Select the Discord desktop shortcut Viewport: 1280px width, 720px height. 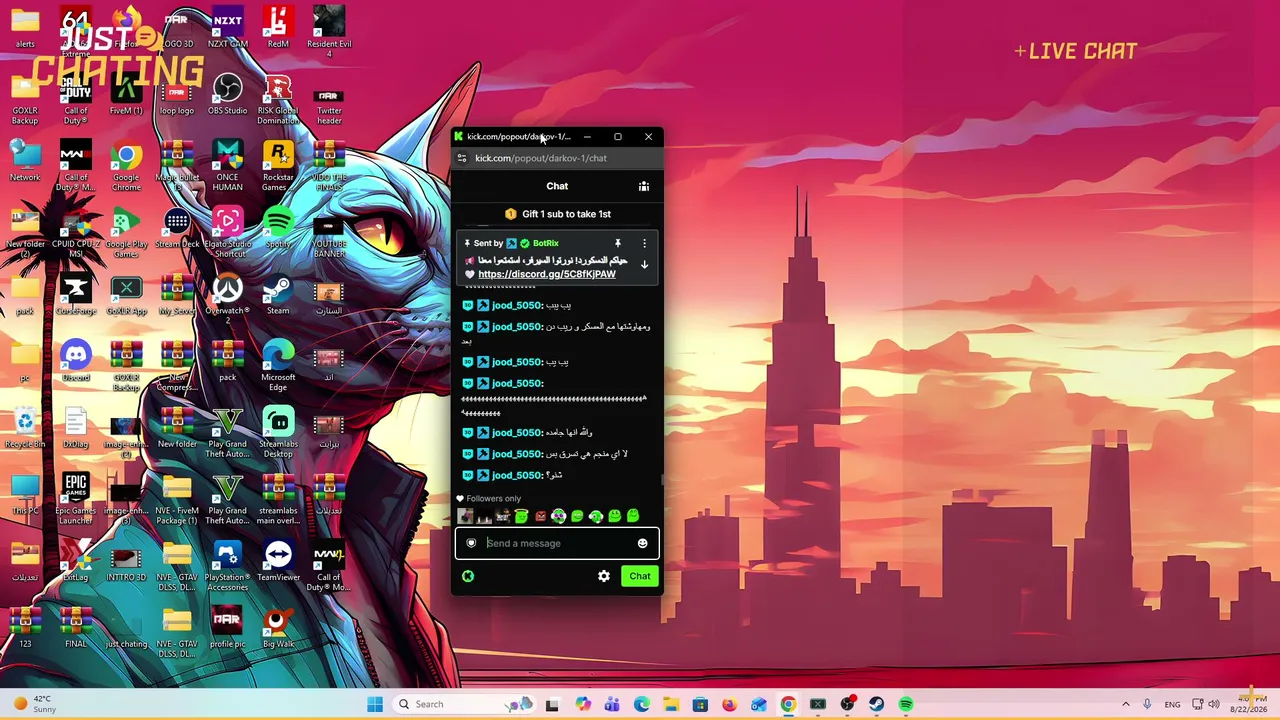(76, 362)
